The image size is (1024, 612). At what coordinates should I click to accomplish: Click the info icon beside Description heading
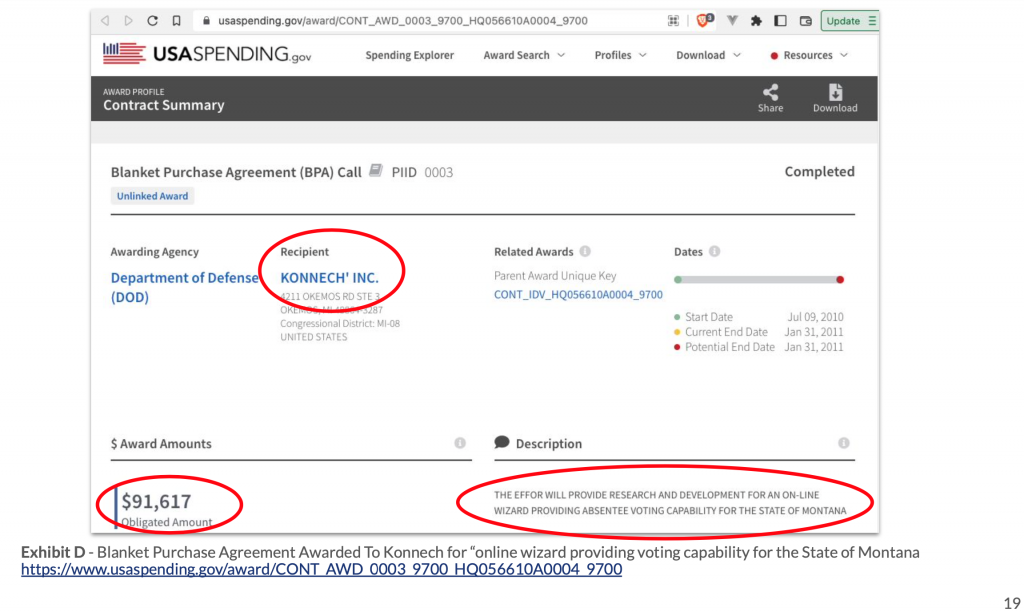click(844, 443)
